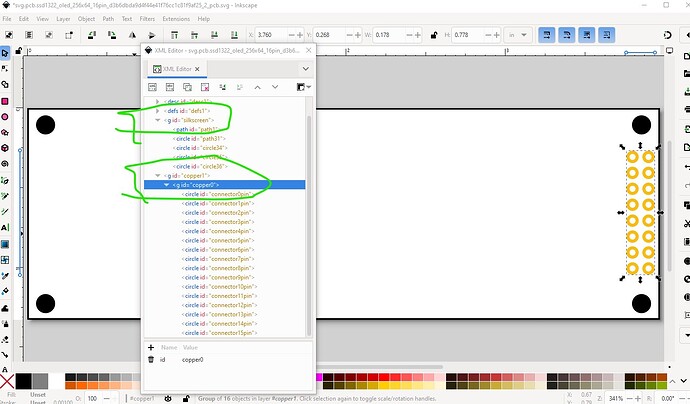The height and width of the screenshot is (404, 690).
Task: Click the X position input field
Action: (272, 35)
